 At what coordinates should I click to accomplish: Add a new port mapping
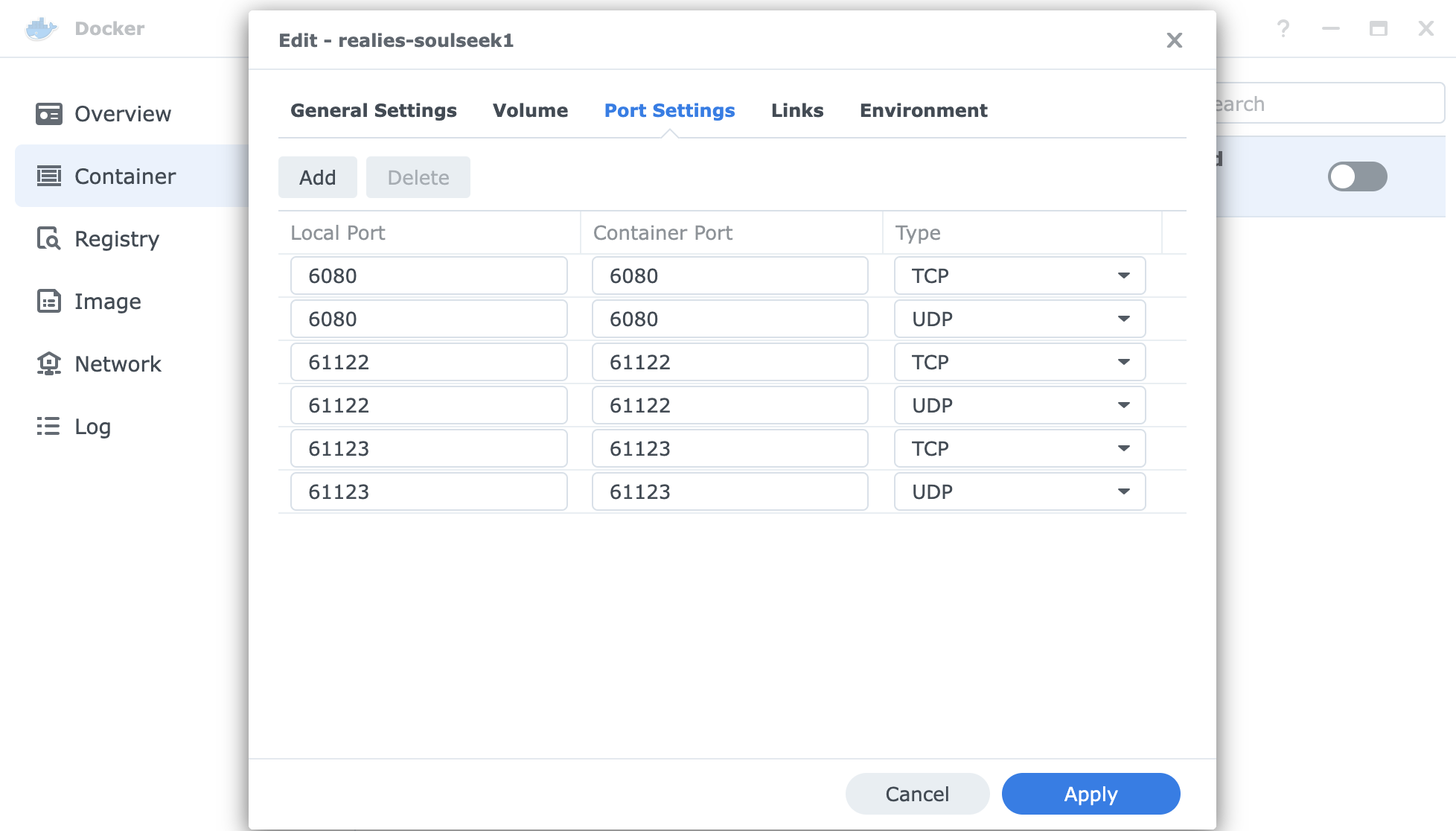(317, 177)
